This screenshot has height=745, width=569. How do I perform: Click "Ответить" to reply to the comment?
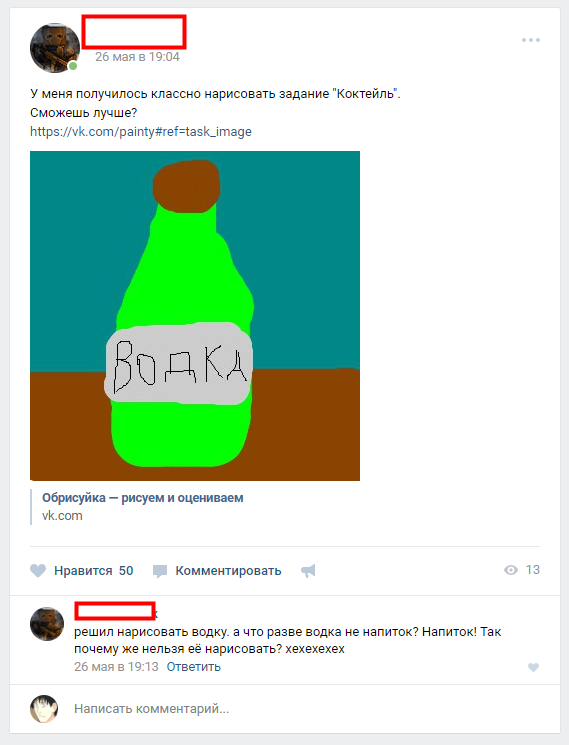pyautogui.click(x=193, y=667)
